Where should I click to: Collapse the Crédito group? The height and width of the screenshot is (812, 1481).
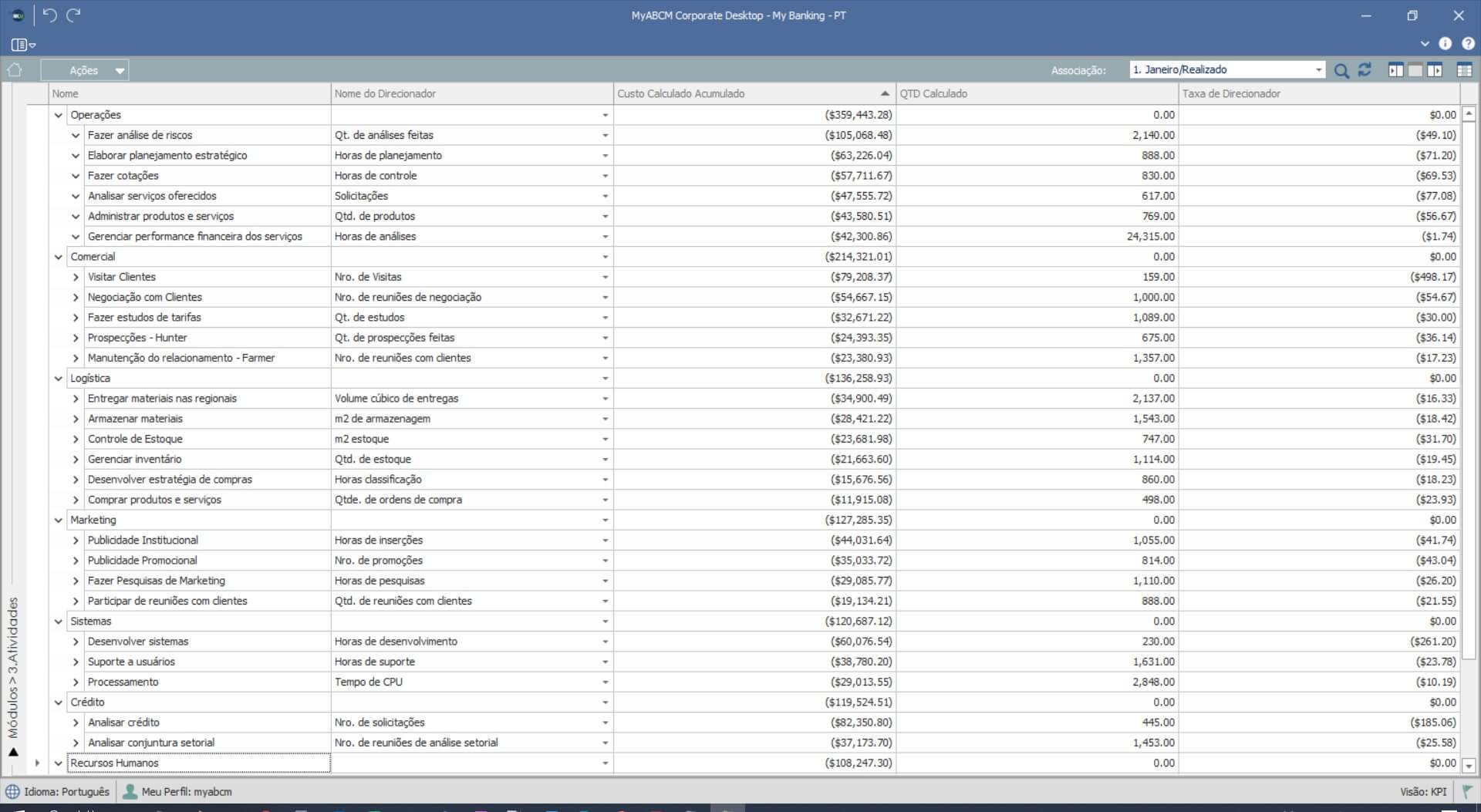pos(59,702)
